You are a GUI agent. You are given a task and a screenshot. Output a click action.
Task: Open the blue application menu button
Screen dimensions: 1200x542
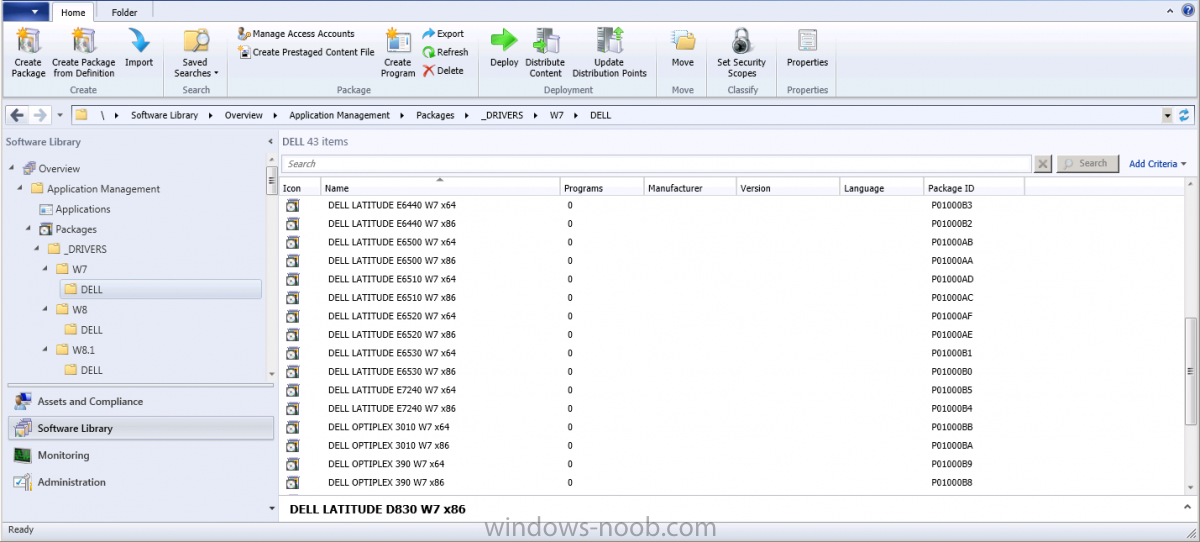[25, 12]
